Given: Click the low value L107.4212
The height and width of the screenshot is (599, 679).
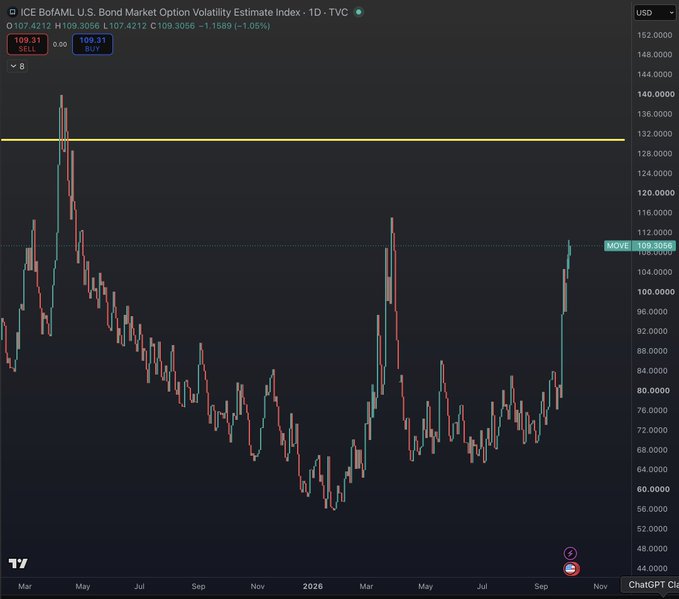Looking at the screenshot, I should [x=125, y=26].
